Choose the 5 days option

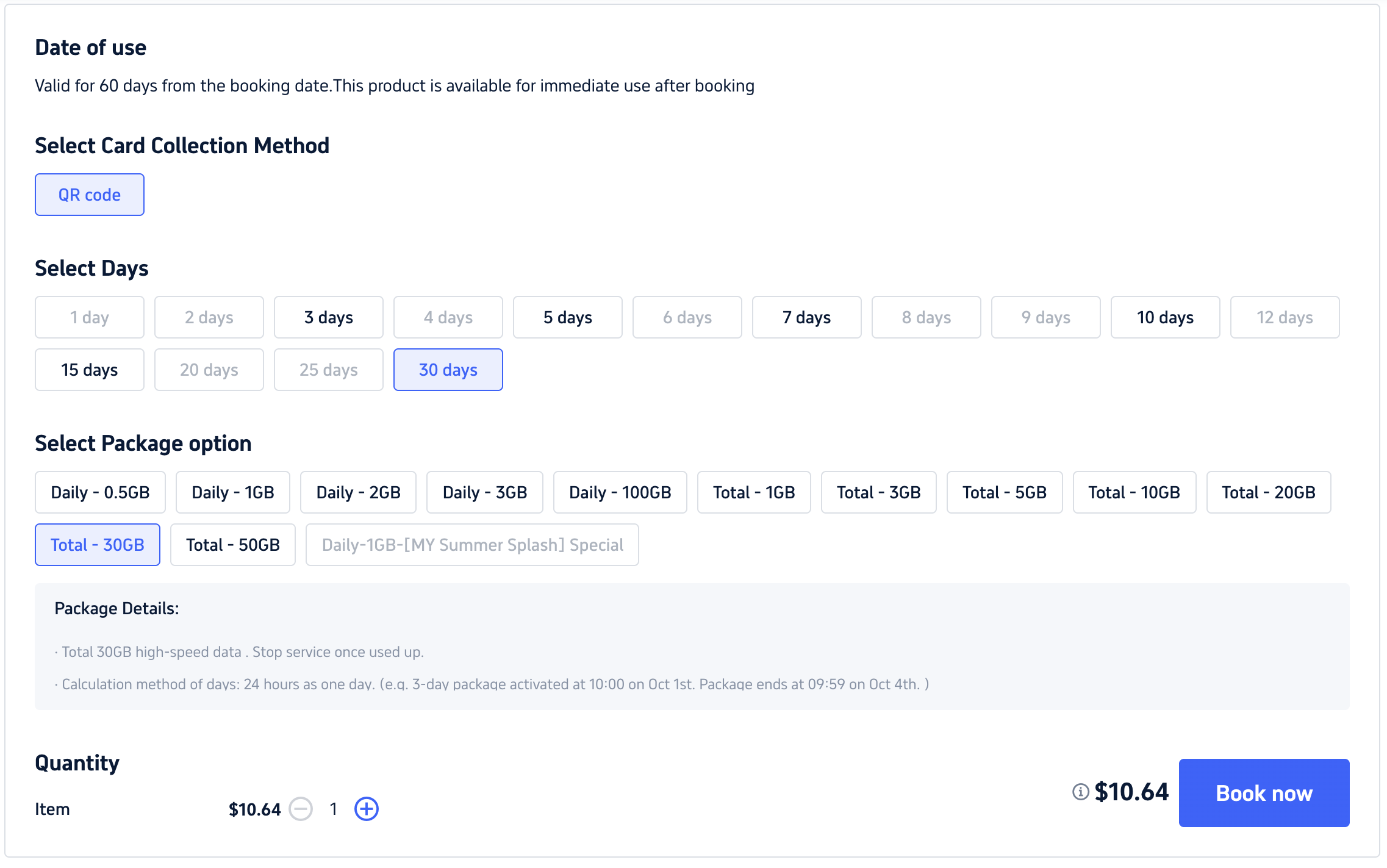tap(567, 317)
